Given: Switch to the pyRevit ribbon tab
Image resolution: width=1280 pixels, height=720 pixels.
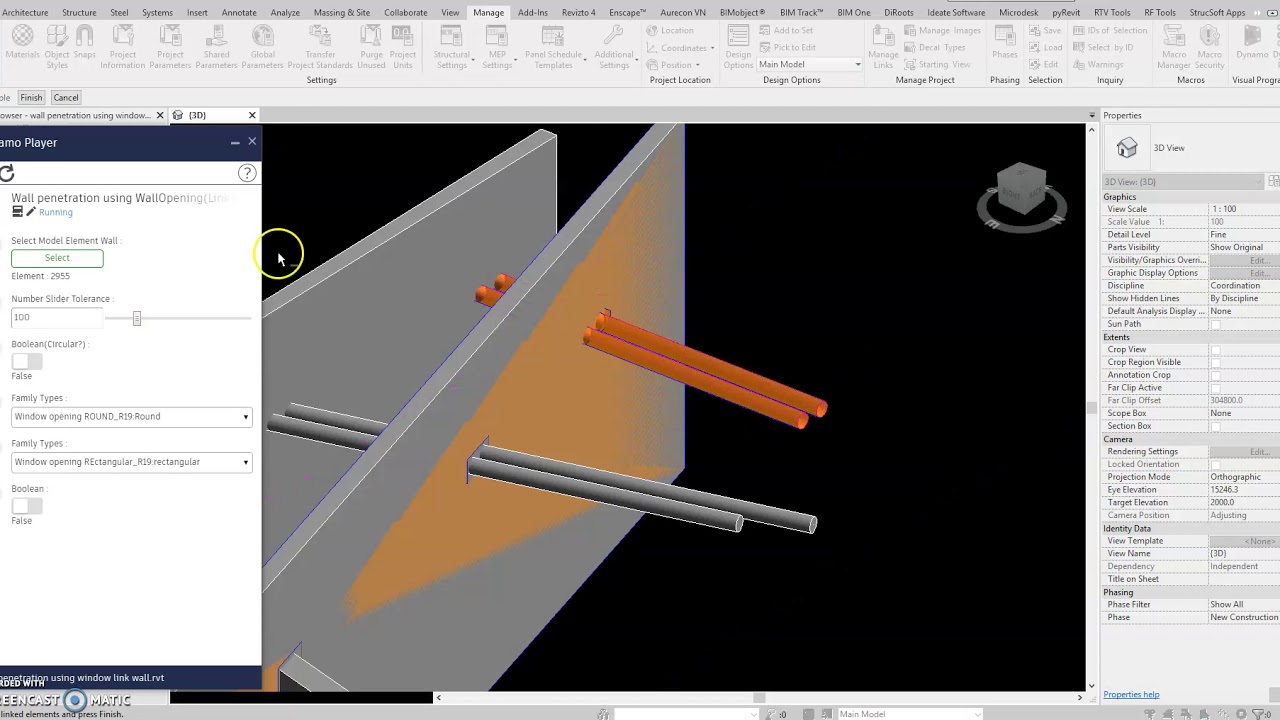Looking at the screenshot, I should click(x=1067, y=13).
